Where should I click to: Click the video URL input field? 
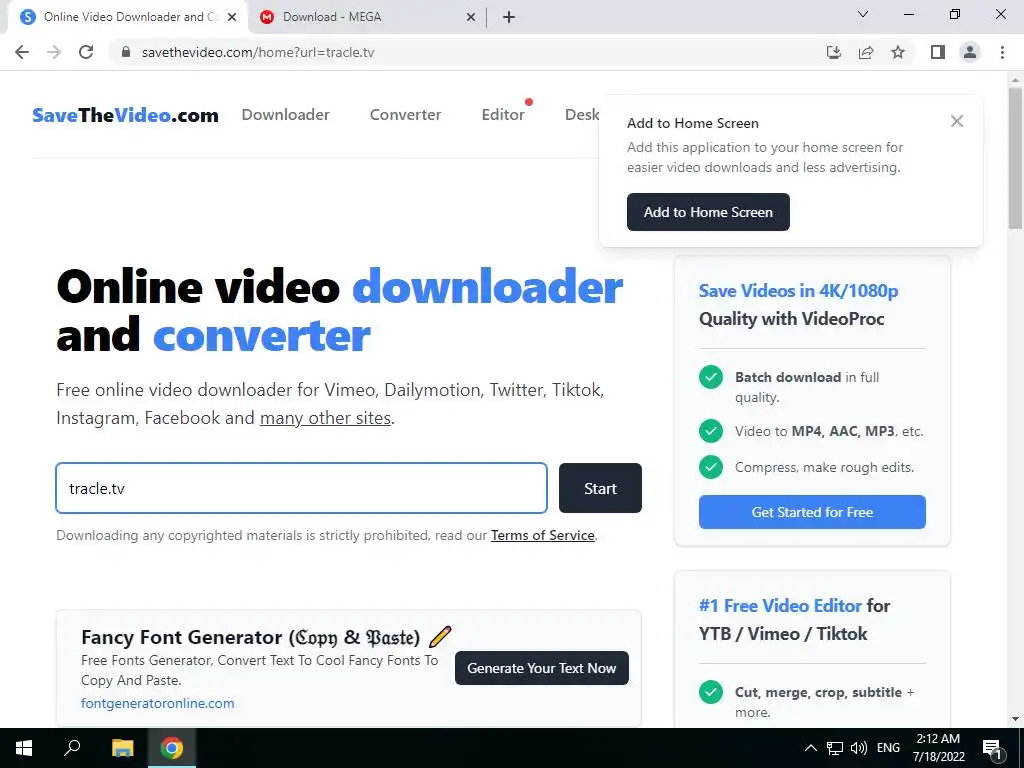pos(301,488)
